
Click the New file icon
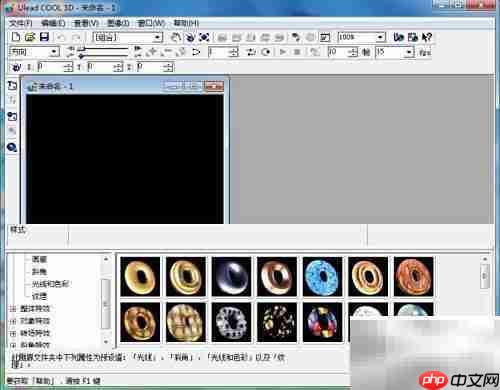coord(16,37)
